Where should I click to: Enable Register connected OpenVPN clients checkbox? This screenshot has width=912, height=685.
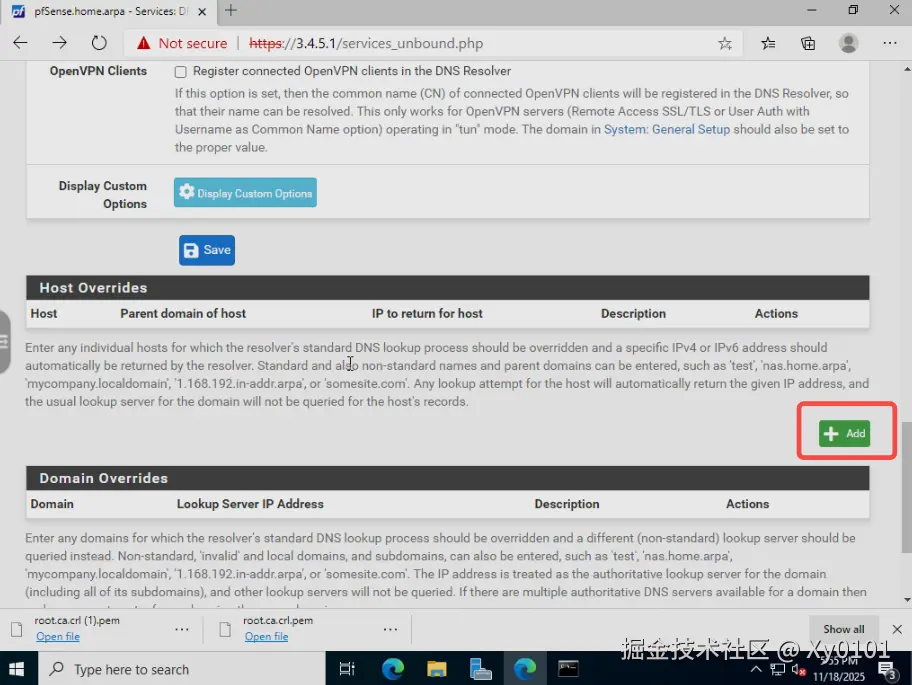[x=181, y=72]
